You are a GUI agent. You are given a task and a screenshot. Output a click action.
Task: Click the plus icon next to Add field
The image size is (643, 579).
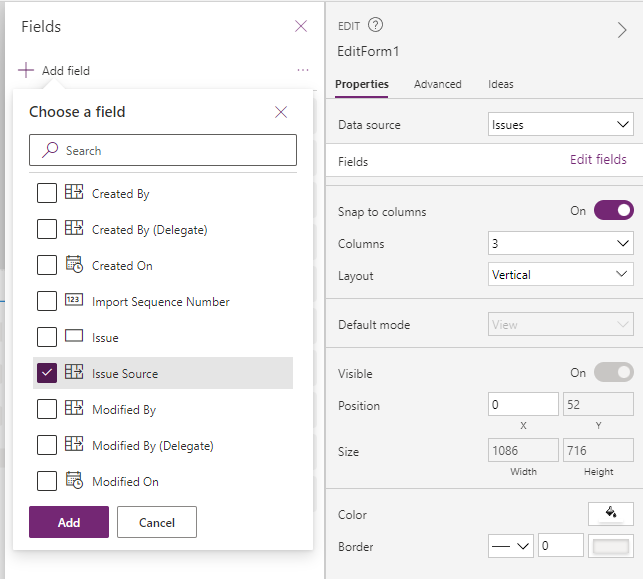(x=26, y=70)
